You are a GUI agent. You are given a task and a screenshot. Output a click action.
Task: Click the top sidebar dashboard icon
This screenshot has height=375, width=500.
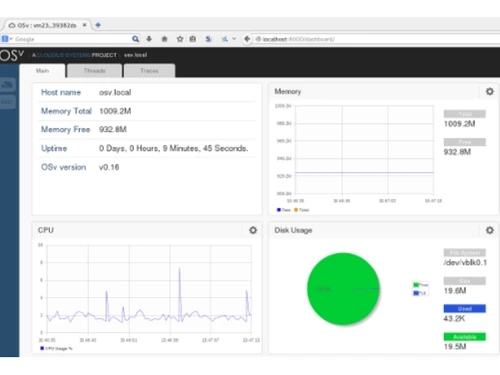7,85
